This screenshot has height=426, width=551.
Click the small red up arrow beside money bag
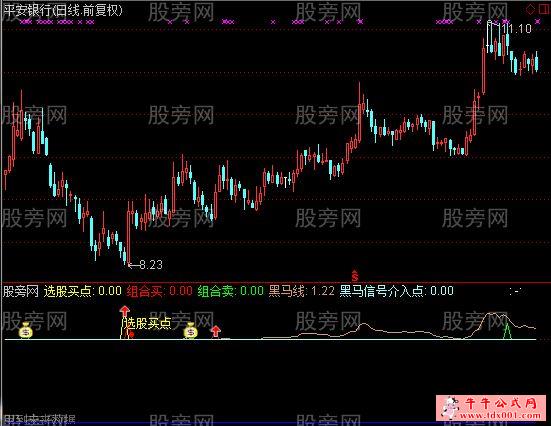pyautogui.click(x=215, y=330)
